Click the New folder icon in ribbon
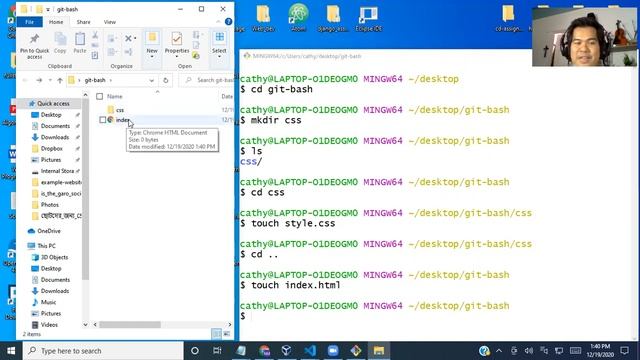 pos(152,38)
